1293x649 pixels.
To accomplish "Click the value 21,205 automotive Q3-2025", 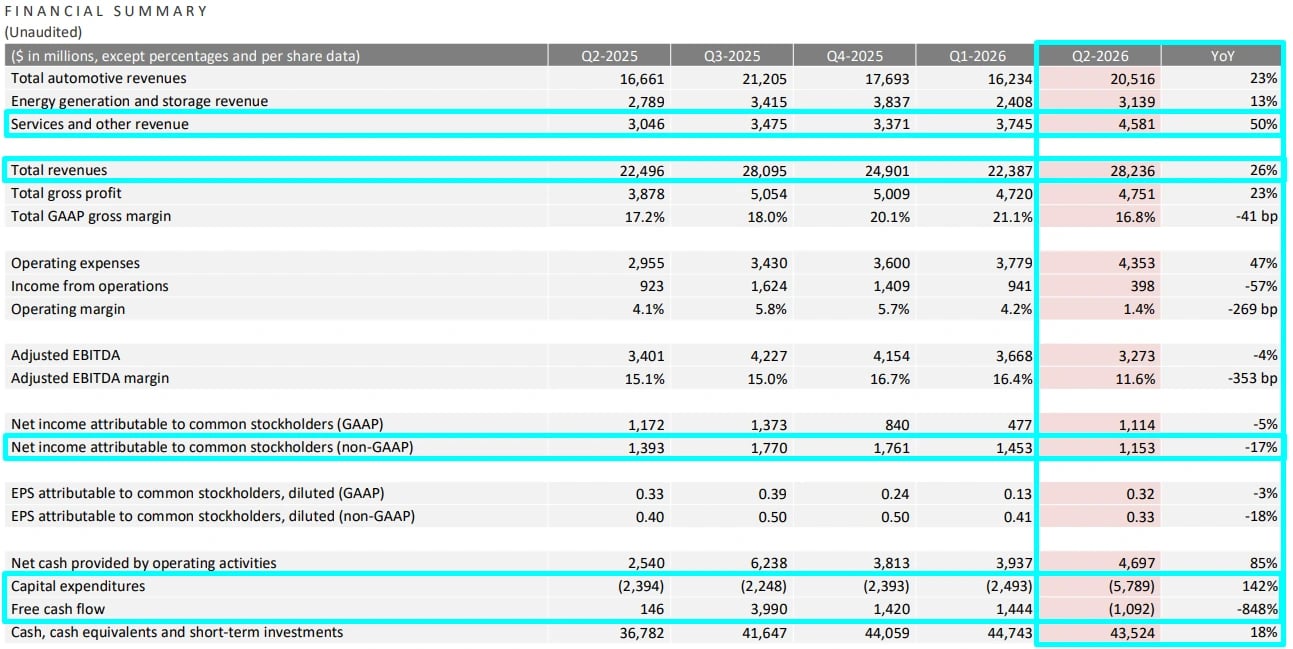I will click(x=765, y=78).
